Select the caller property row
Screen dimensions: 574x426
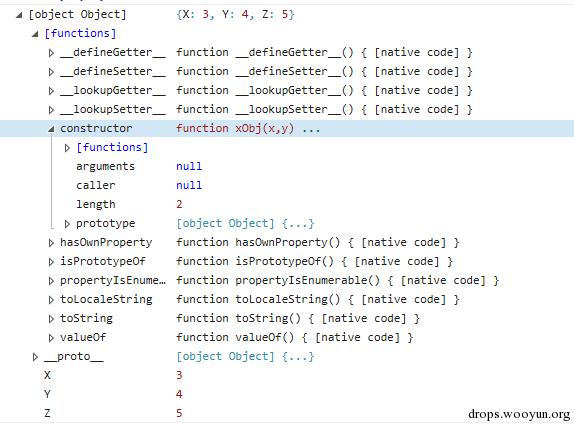click(287, 186)
